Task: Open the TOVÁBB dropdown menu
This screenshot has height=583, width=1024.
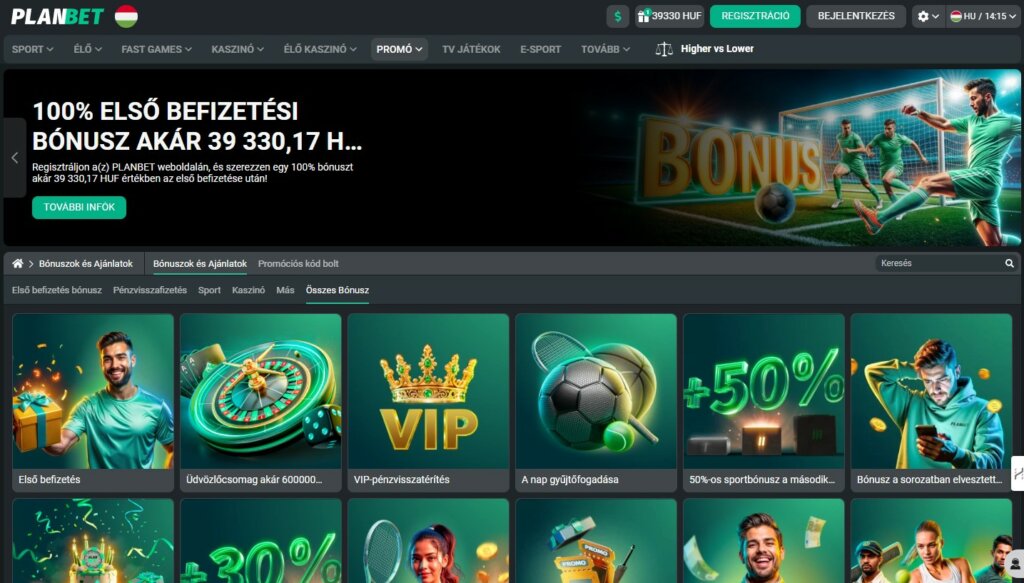Action: pyautogui.click(x=605, y=49)
